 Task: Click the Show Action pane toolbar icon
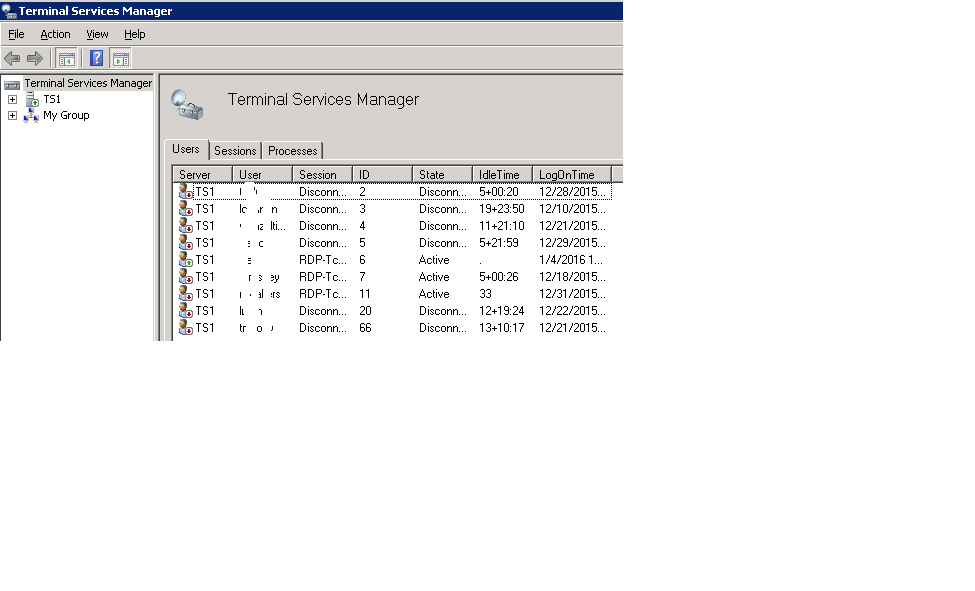click(120, 58)
